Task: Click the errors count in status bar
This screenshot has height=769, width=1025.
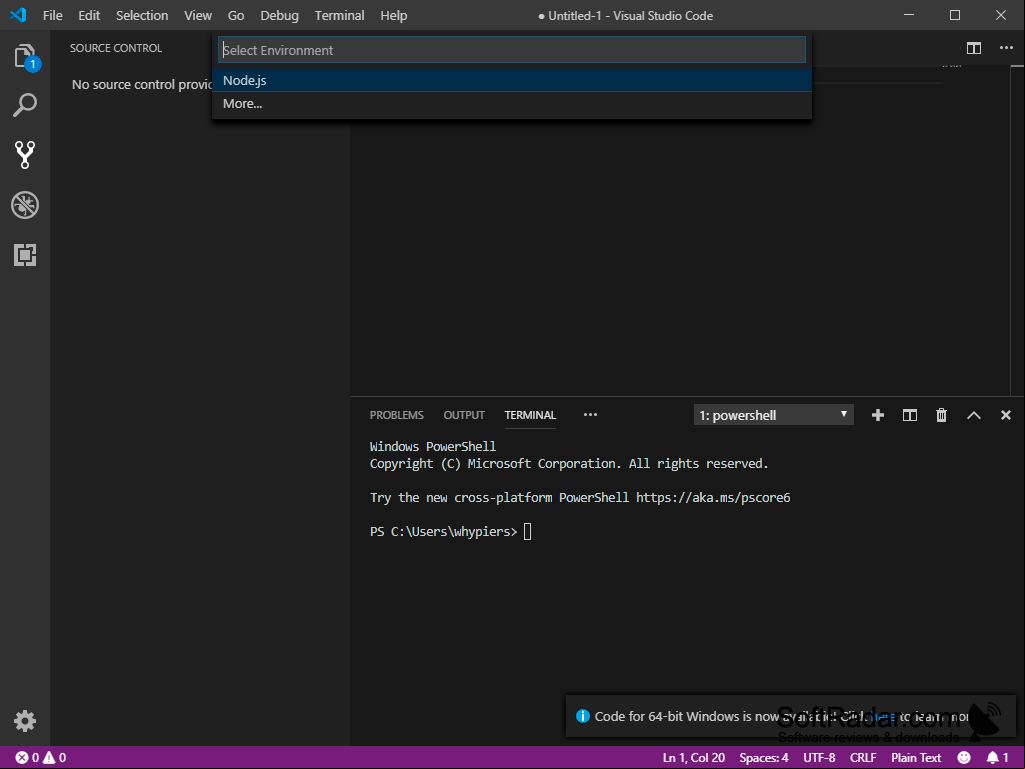Action: coord(27,758)
